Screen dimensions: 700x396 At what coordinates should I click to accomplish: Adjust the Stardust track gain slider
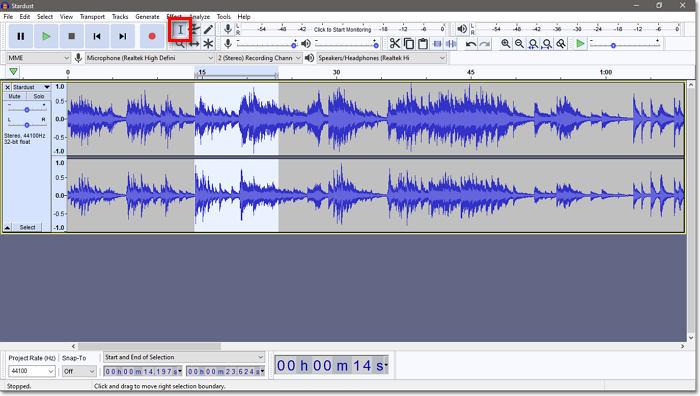pyautogui.click(x=27, y=109)
